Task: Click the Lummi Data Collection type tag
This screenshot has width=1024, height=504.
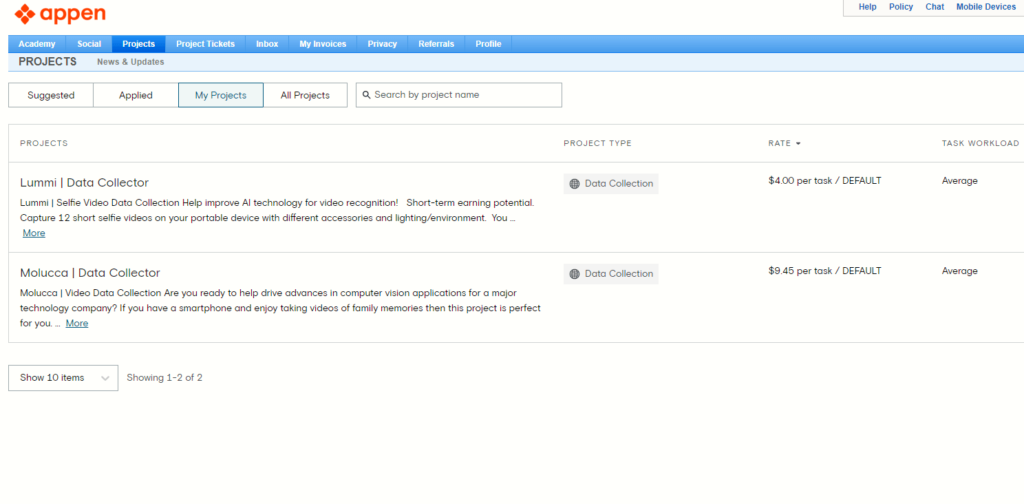Action: (x=611, y=184)
